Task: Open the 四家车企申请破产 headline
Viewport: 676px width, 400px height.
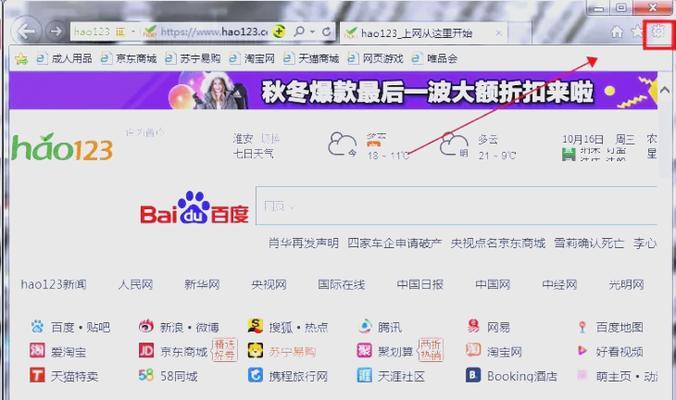Action: 394,243
